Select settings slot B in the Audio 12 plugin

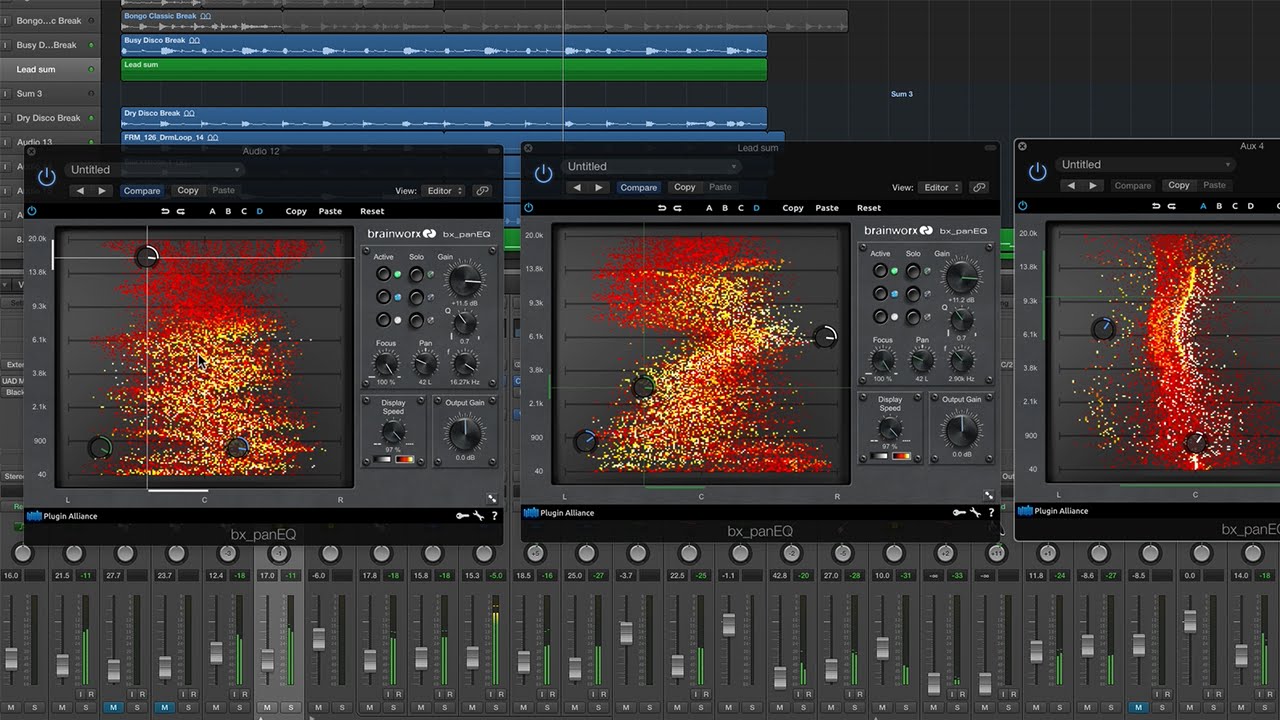click(x=228, y=211)
